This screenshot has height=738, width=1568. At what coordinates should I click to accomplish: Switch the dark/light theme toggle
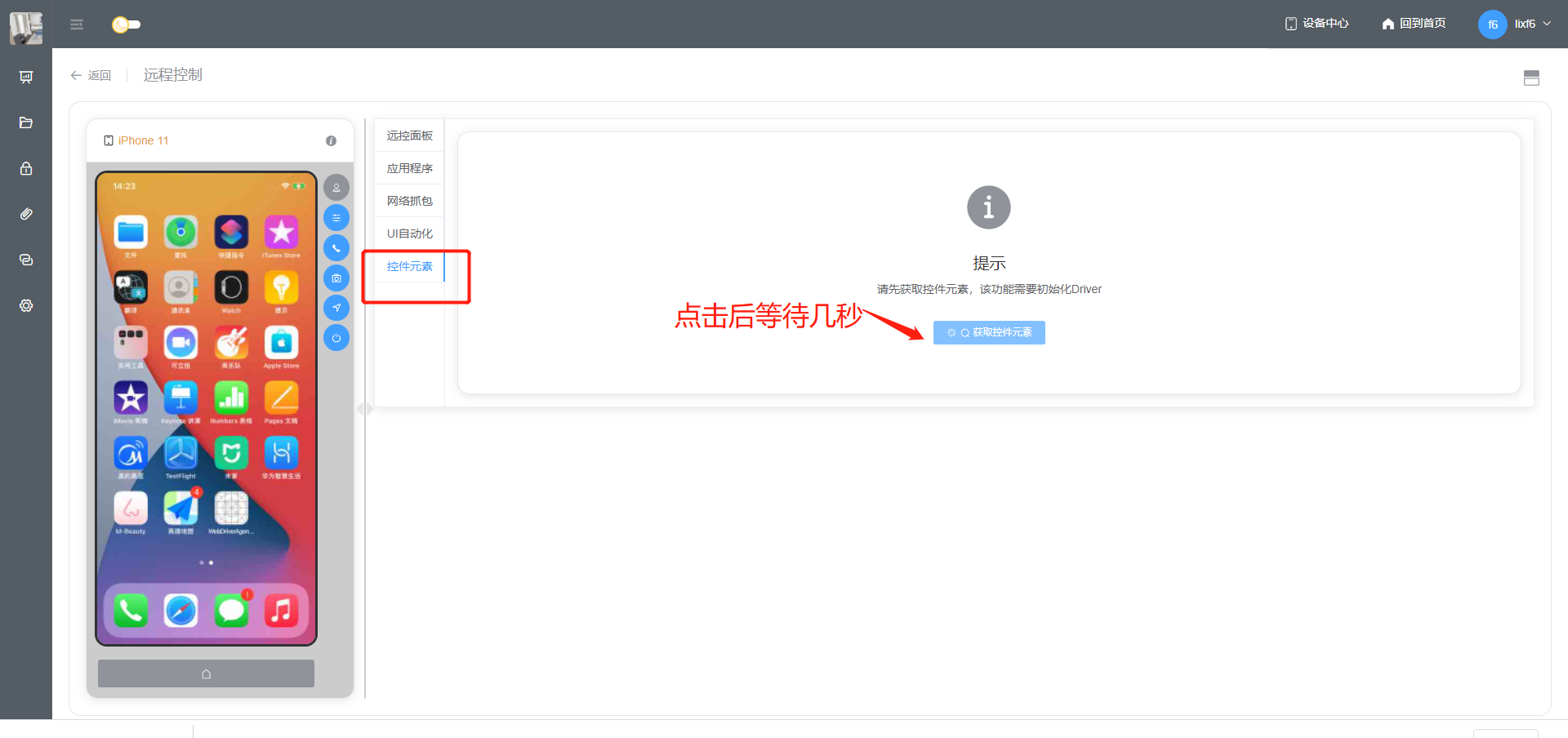point(126,24)
